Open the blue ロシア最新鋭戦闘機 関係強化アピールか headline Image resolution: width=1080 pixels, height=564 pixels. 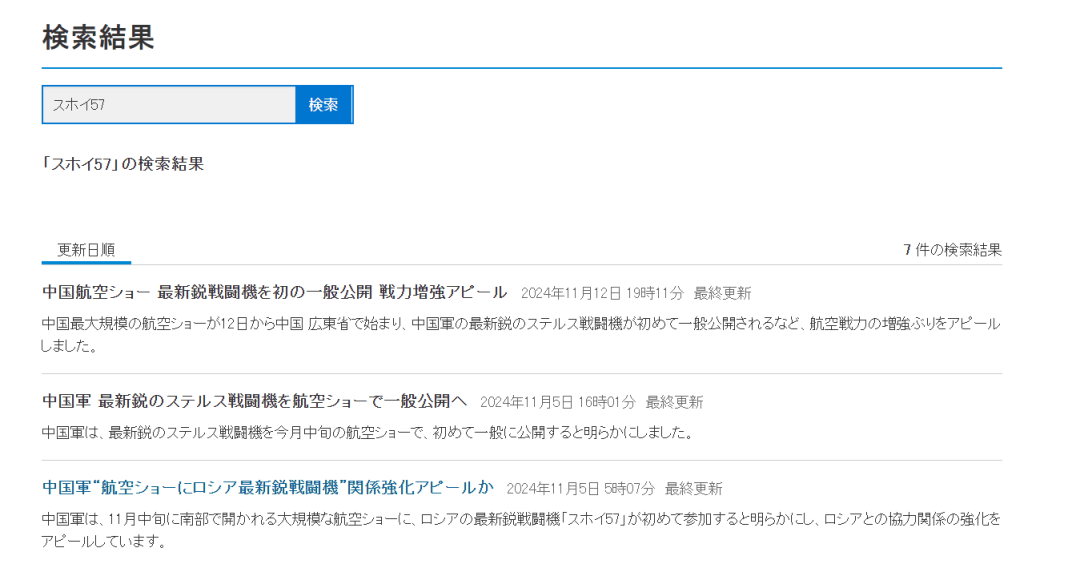tap(268, 488)
